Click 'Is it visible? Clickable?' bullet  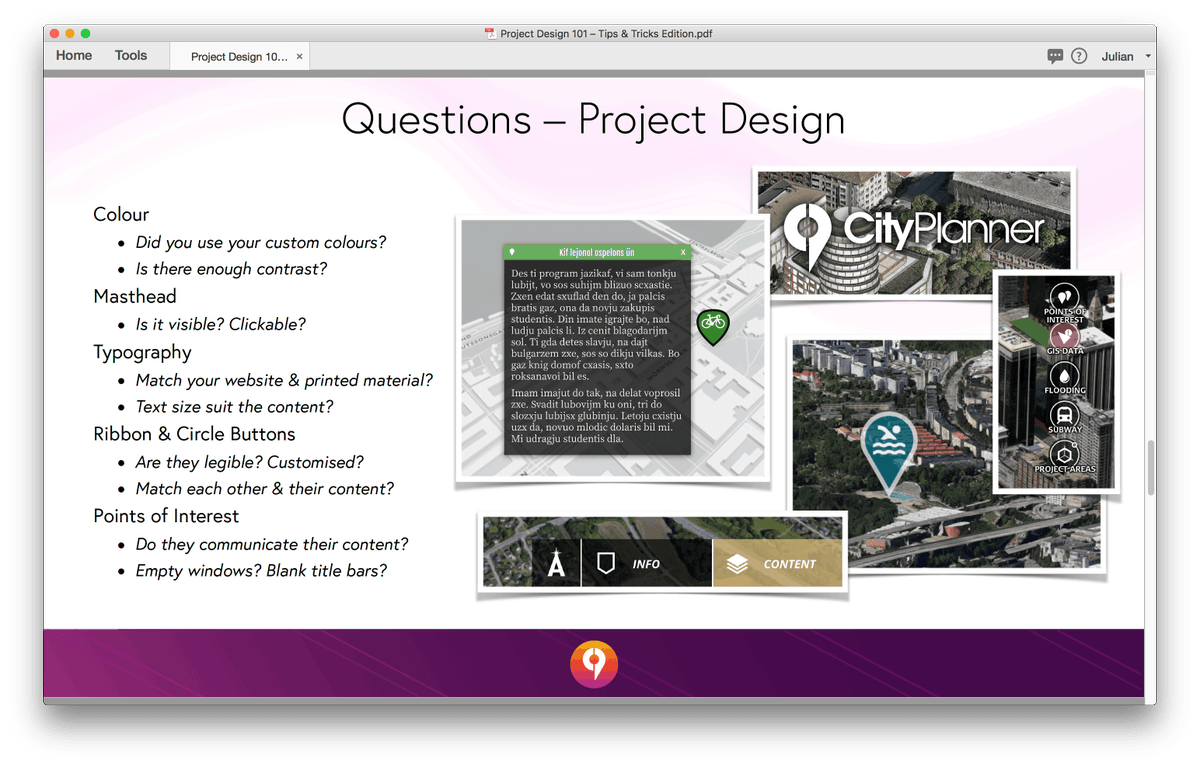221,324
